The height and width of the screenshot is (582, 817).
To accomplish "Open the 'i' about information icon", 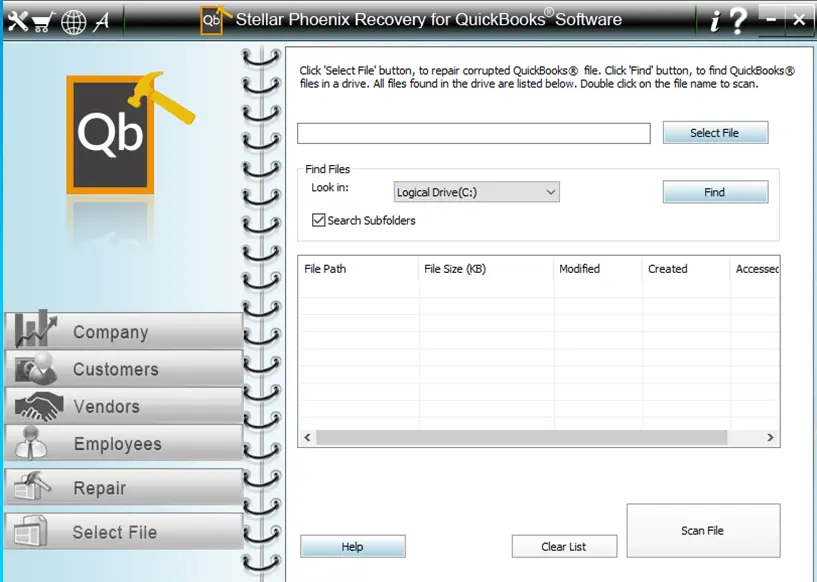I will [716, 21].
